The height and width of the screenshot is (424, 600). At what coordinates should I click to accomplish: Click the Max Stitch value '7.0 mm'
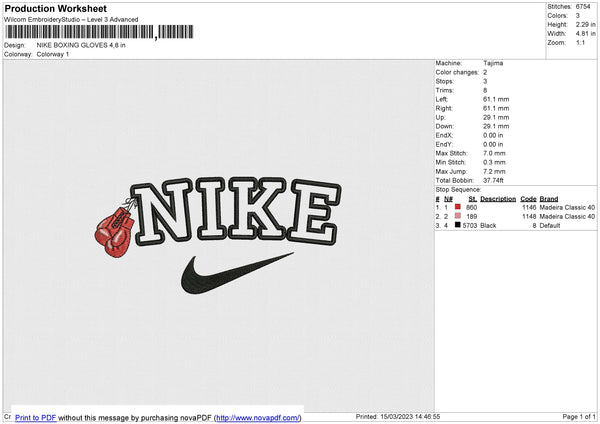click(494, 153)
